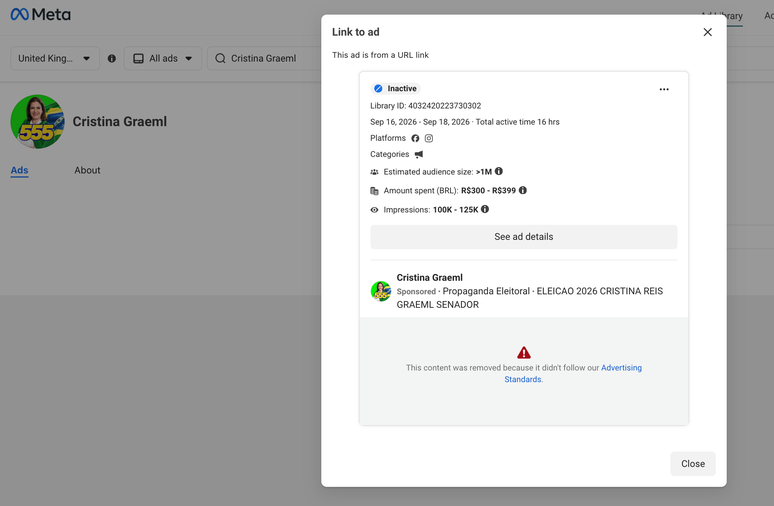The image size is (774, 506).
Task: Click the Inactive status badge icon
Action: click(378, 88)
